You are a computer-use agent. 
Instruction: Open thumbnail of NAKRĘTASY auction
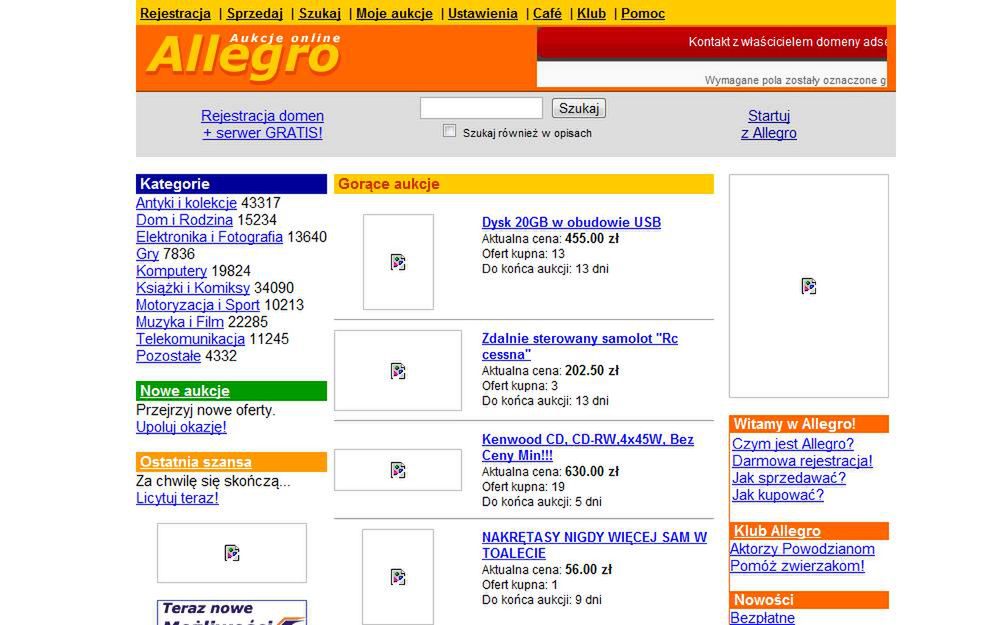coord(398,577)
